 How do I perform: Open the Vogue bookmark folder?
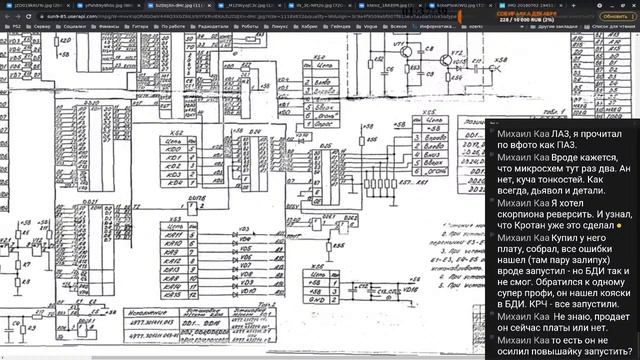point(367,27)
